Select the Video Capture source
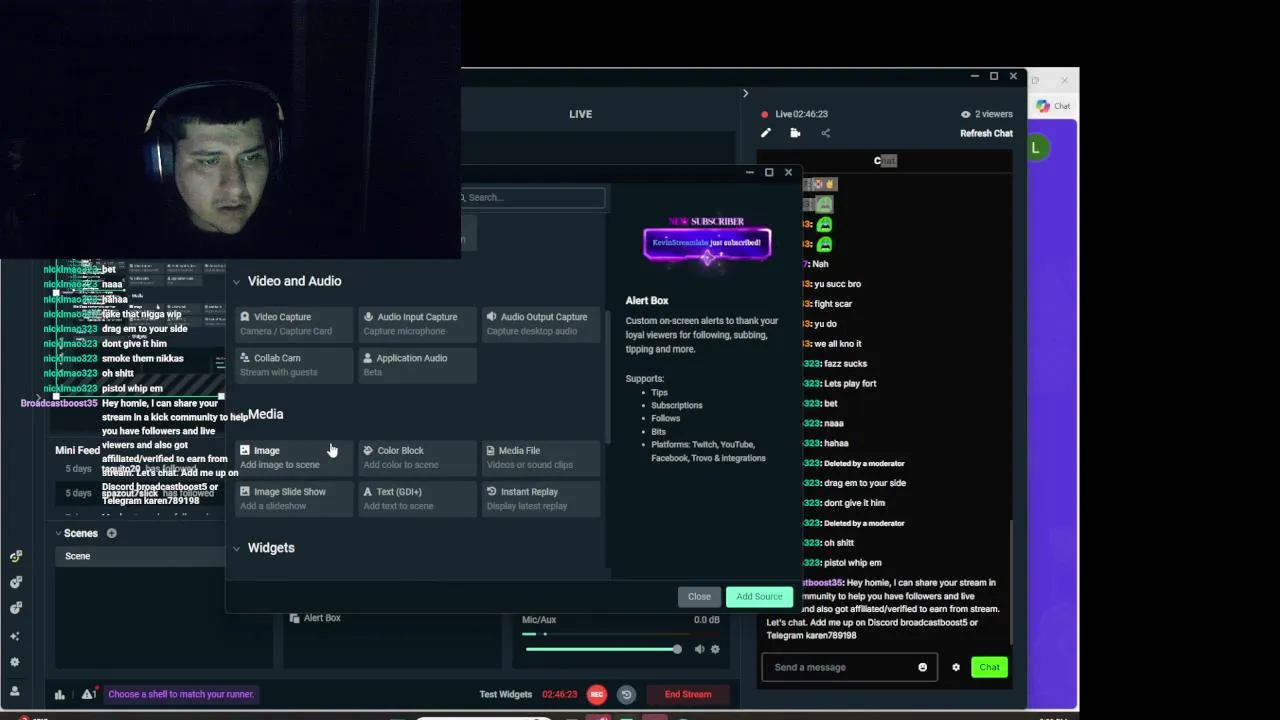 (294, 324)
